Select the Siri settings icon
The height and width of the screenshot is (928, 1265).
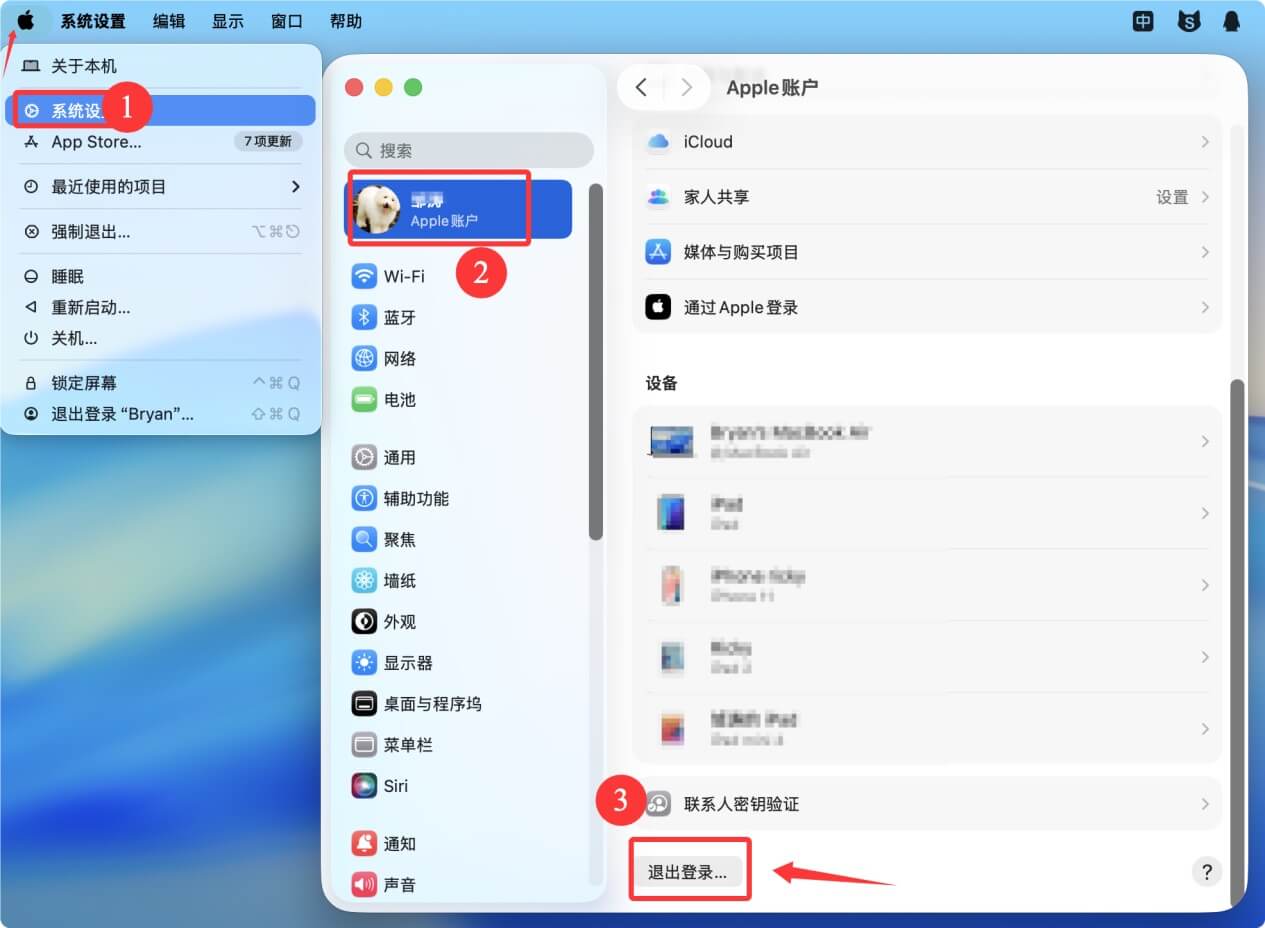392,786
